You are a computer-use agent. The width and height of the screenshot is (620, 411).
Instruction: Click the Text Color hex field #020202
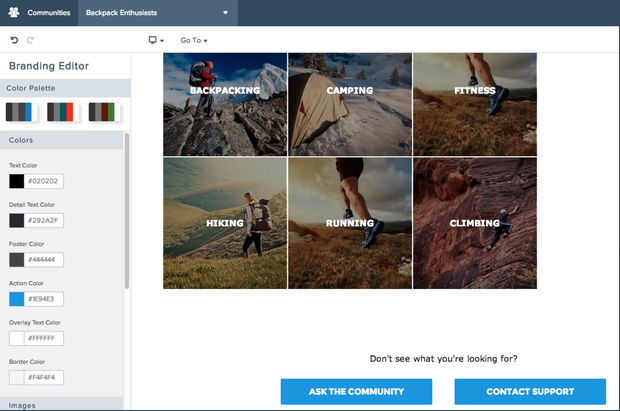43,181
